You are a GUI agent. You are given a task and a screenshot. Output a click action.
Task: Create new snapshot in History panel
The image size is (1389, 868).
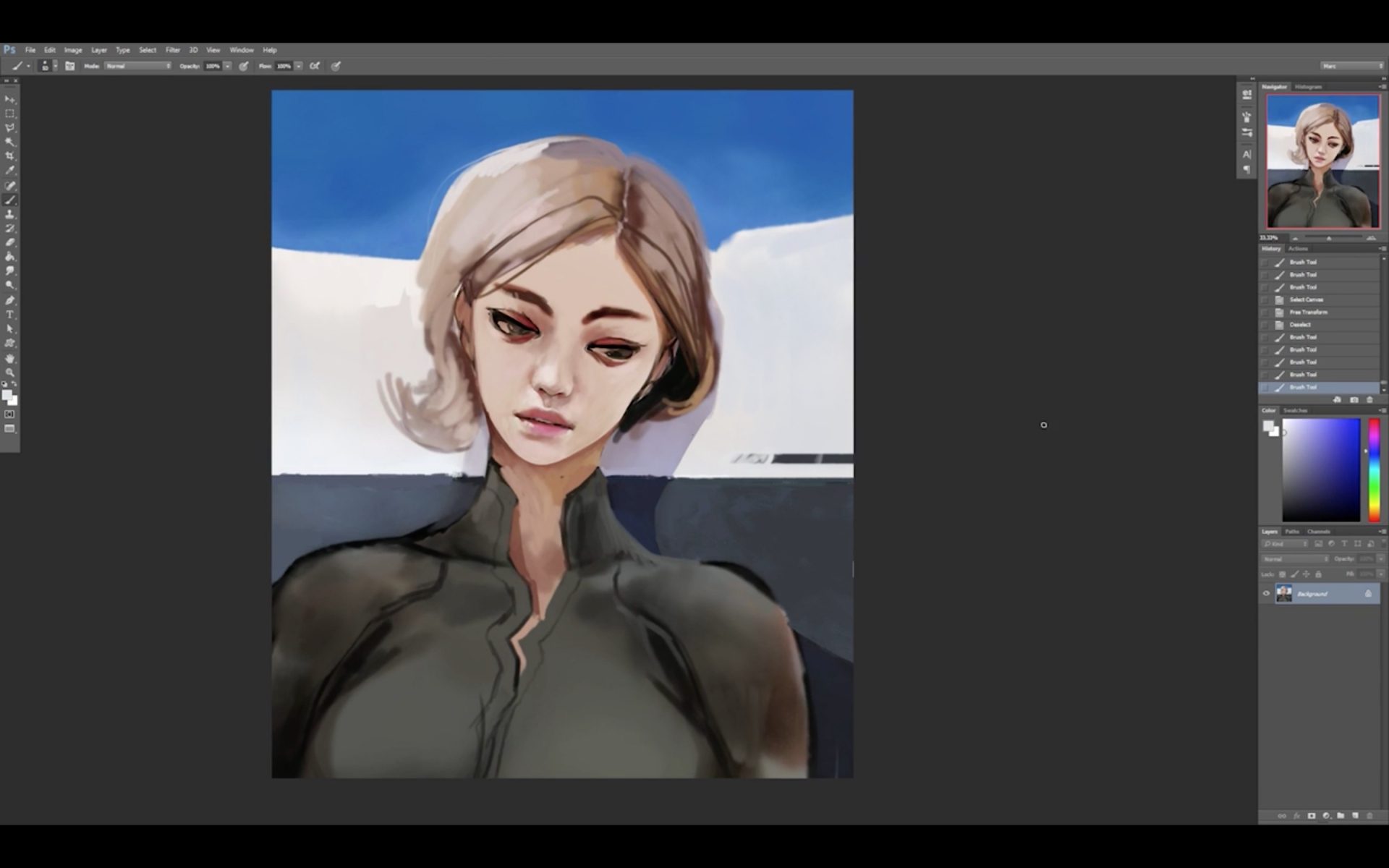tap(1354, 399)
